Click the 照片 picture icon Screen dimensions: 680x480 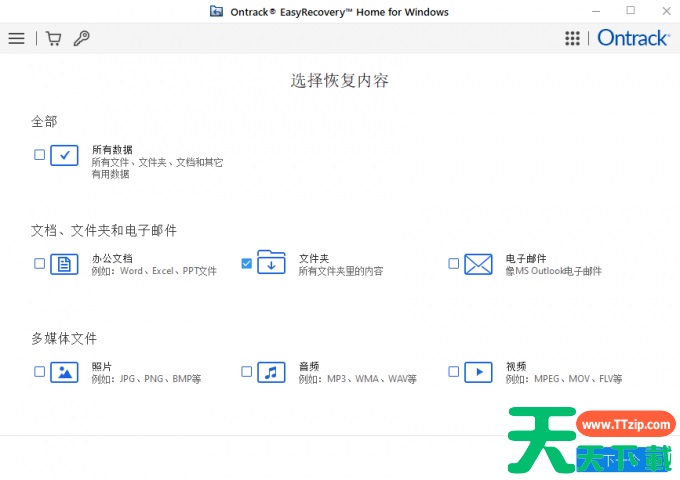click(x=64, y=372)
